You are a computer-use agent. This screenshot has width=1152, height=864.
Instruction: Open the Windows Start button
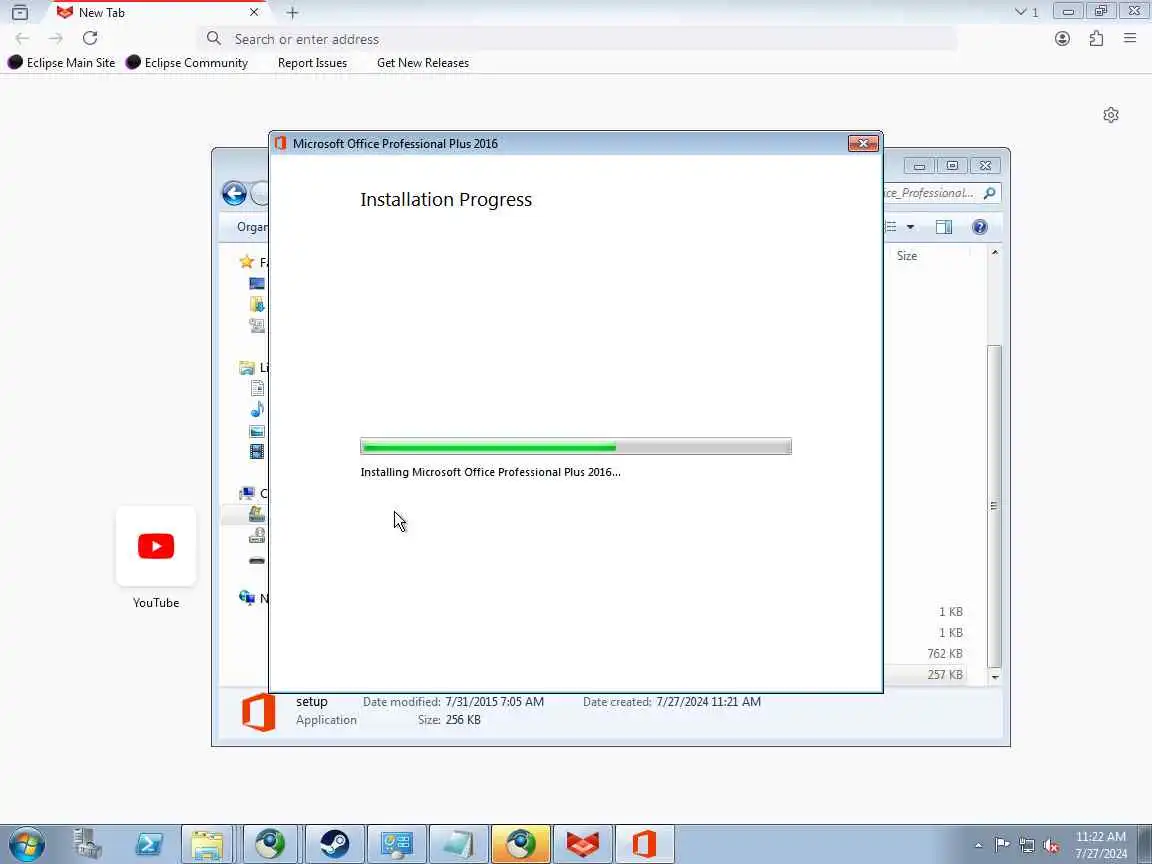pos(26,844)
